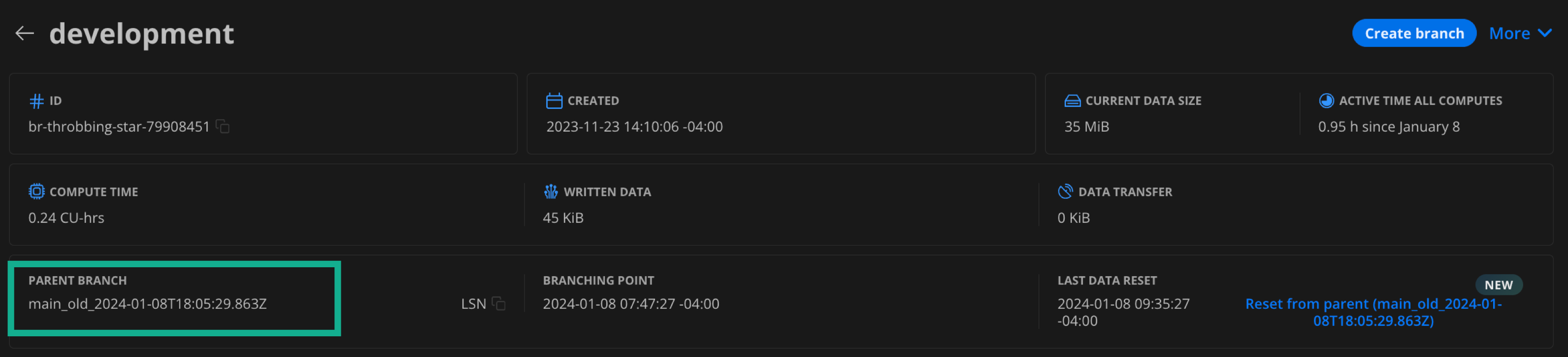The image size is (1568, 357).
Task: Click the database icon beside CURRENT DATA SIZE
Action: pyautogui.click(x=1072, y=100)
